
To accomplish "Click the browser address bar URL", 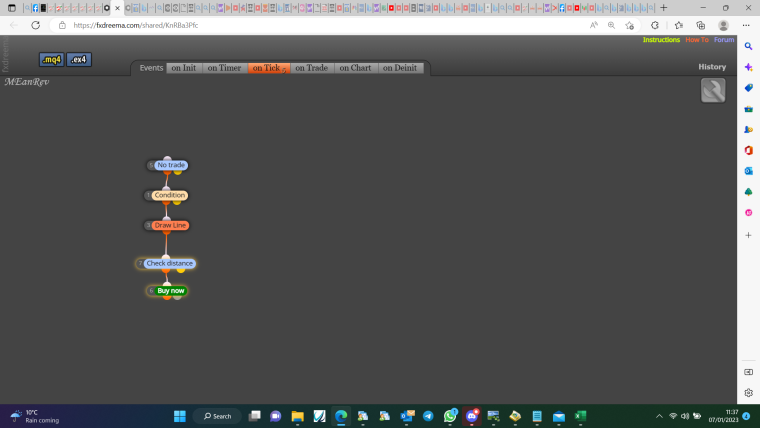I will 136,25.
